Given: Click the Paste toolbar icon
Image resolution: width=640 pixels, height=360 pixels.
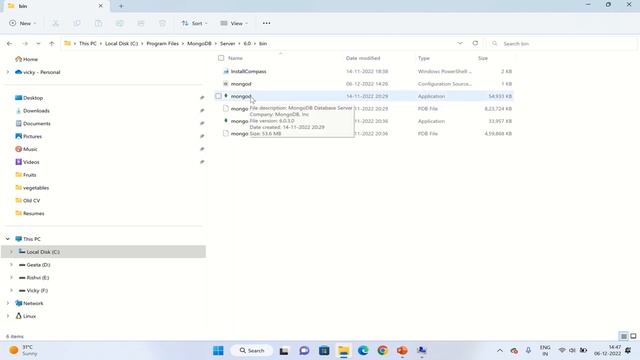Looking at the screenshot, I should pos(98,23).
